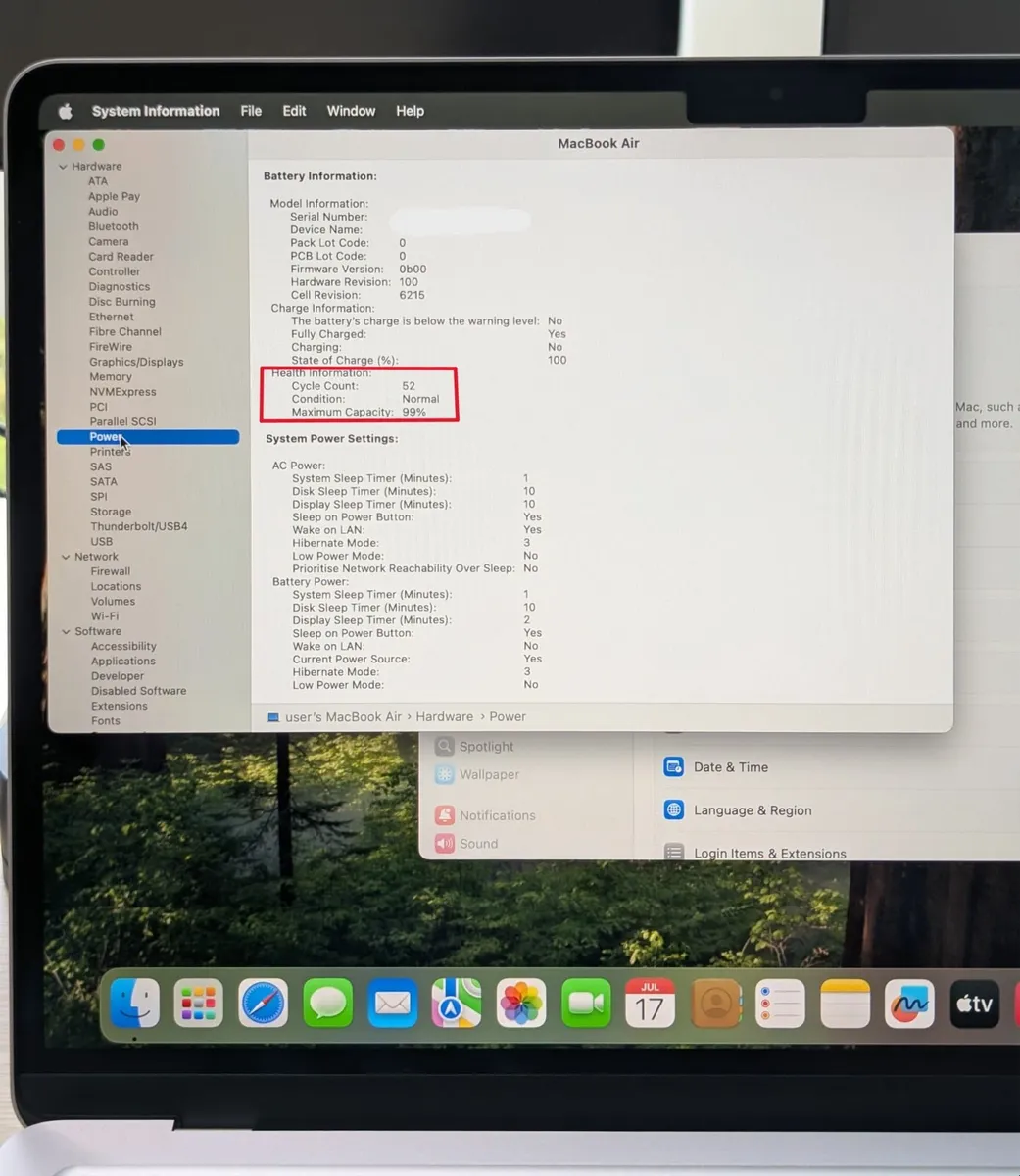Viewport: 1020px width, 1176px height.
Task: Click Wallpaper icon in Settings sidebar
Action: [445, 774]
